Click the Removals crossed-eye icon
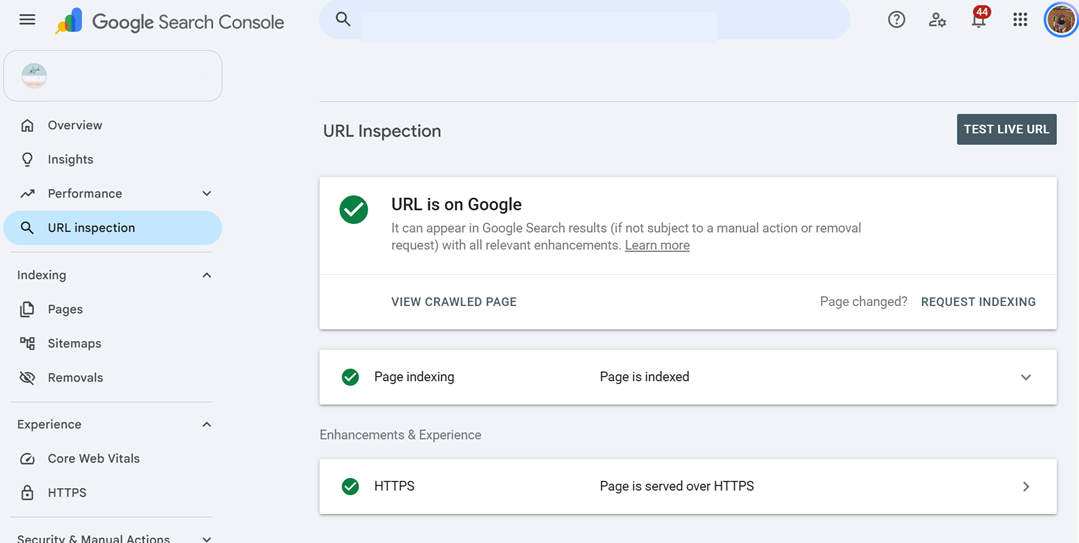 (x=27, y=378)
